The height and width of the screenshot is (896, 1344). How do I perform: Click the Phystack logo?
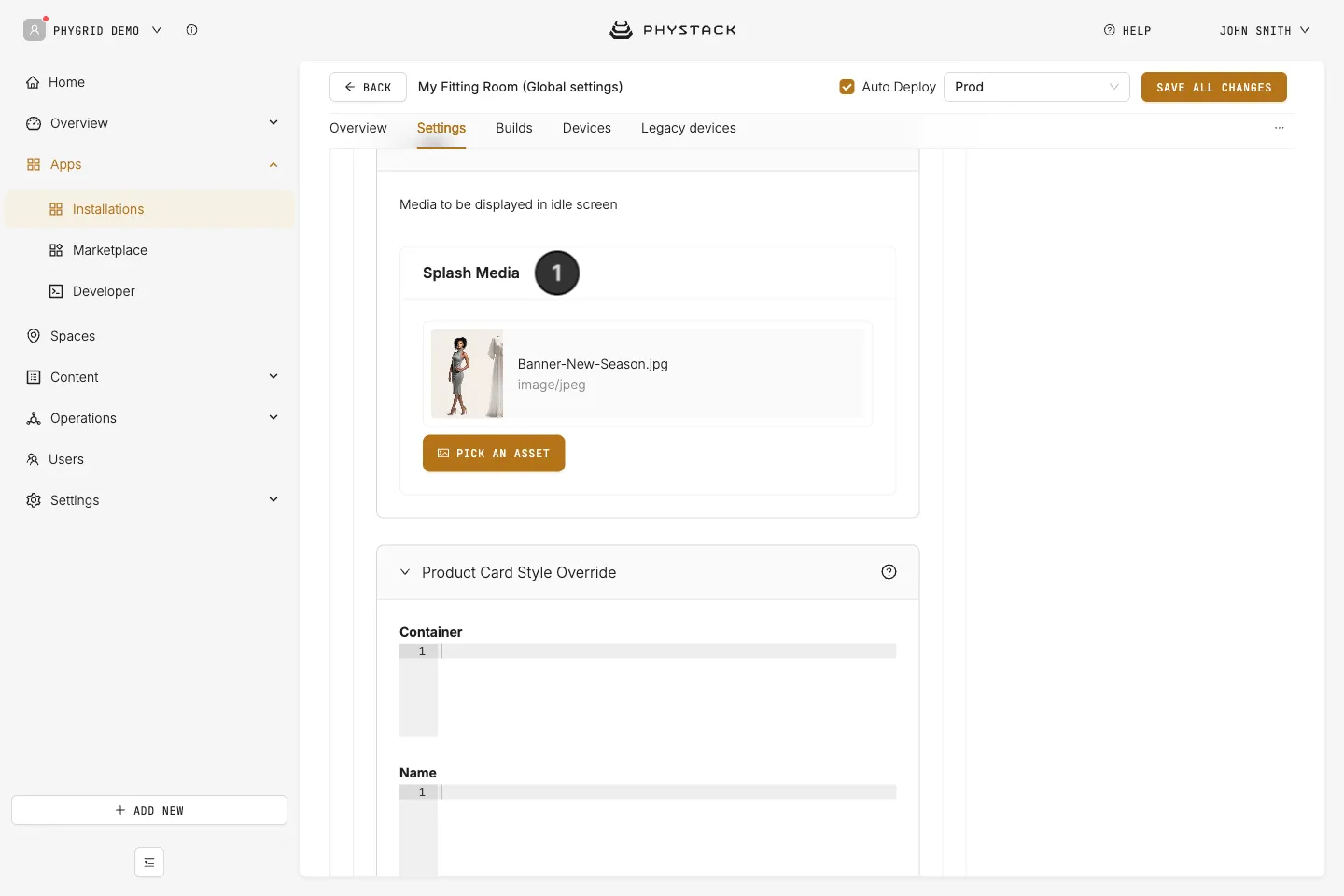click(x=672, y=30)
